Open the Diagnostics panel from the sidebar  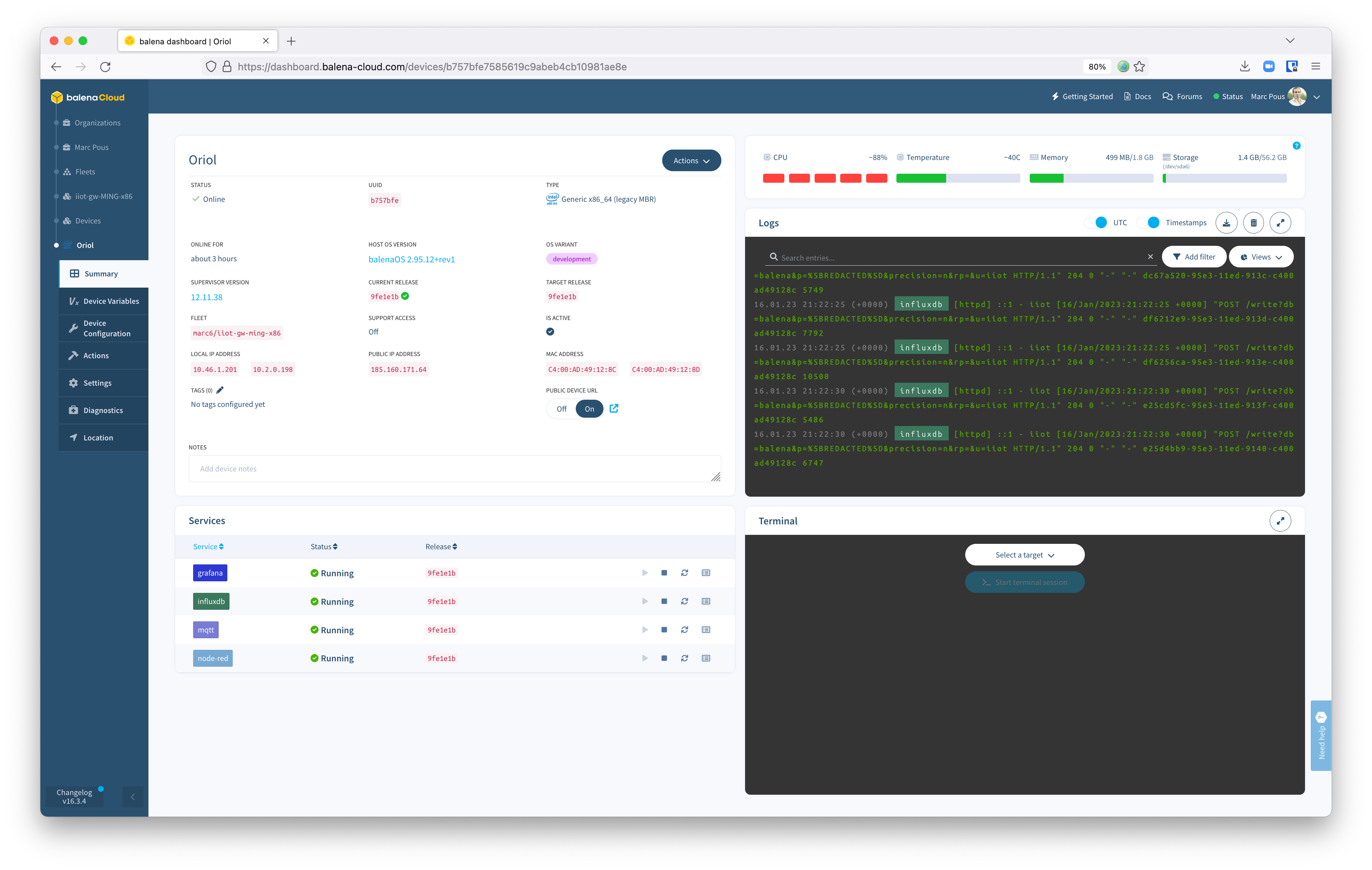point(103,410)
